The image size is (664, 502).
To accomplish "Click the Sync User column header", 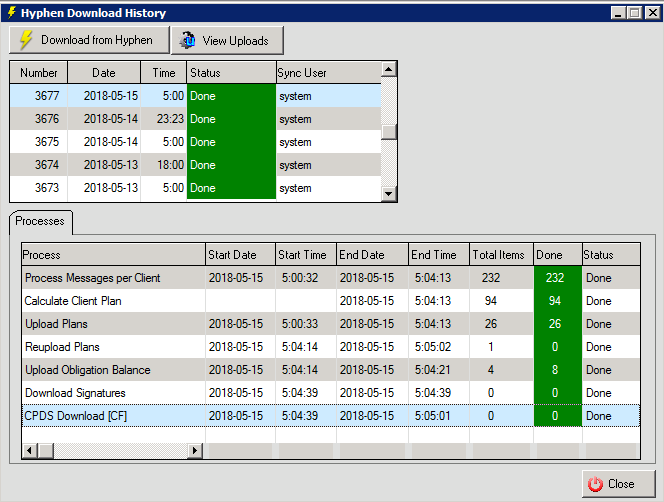I will [329, 73].
